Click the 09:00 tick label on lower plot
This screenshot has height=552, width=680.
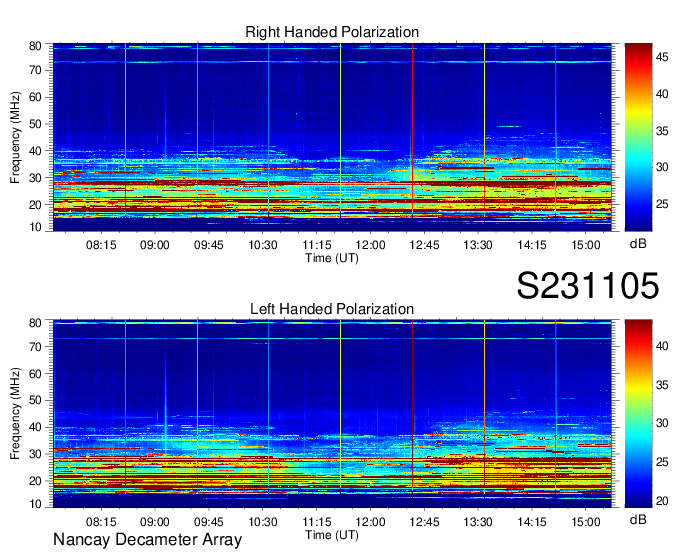point(155,522)
